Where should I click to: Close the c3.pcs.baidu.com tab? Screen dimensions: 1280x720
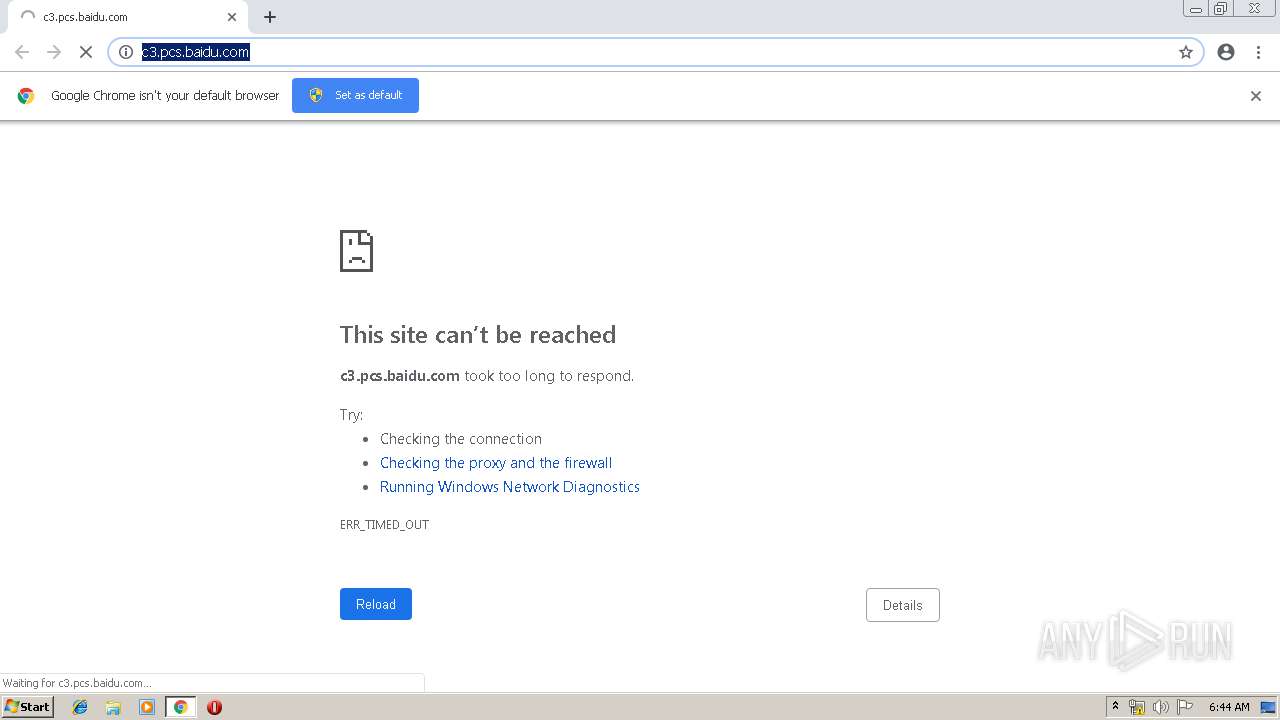pyautogui.click(x=232, y=17)
